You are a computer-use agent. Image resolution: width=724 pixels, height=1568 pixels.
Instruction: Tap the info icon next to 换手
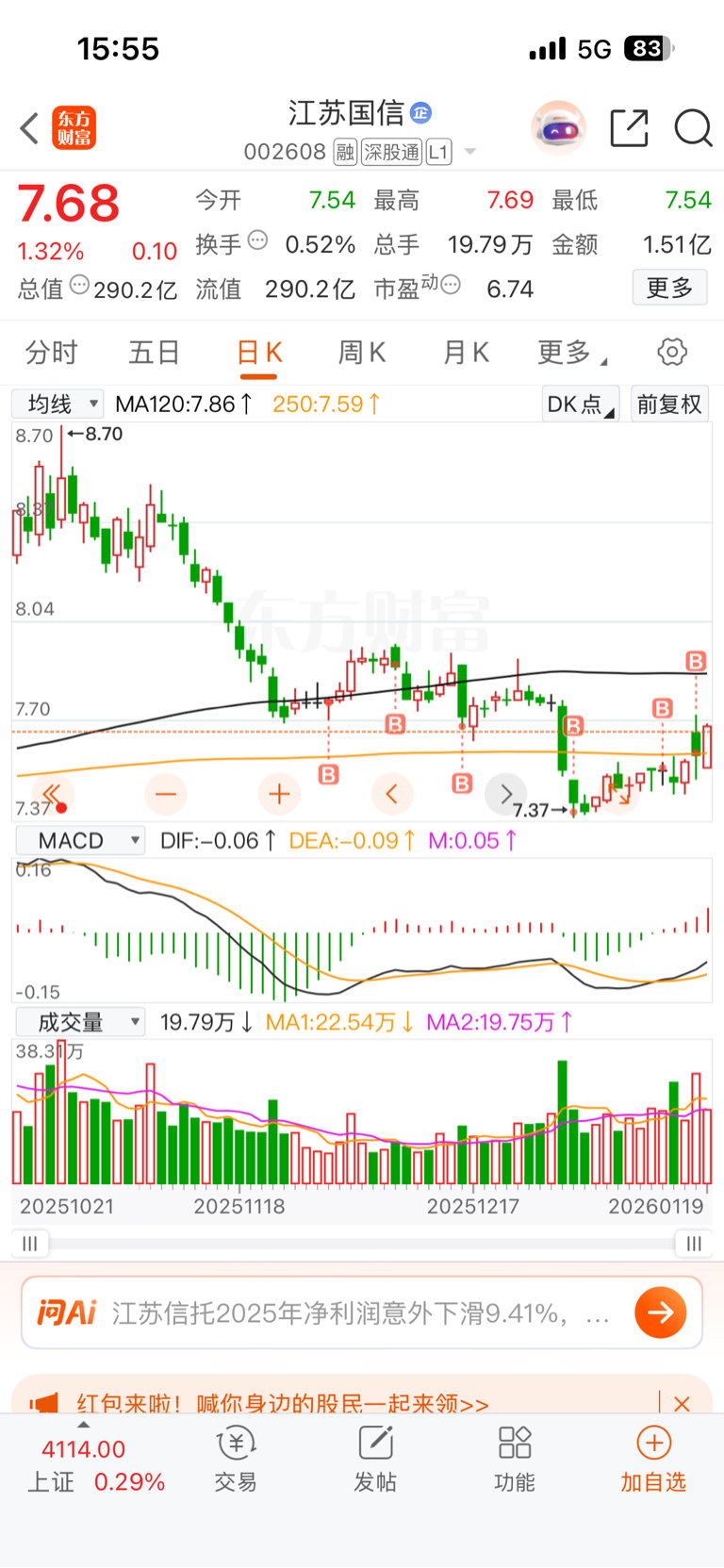tap(257, 240)
